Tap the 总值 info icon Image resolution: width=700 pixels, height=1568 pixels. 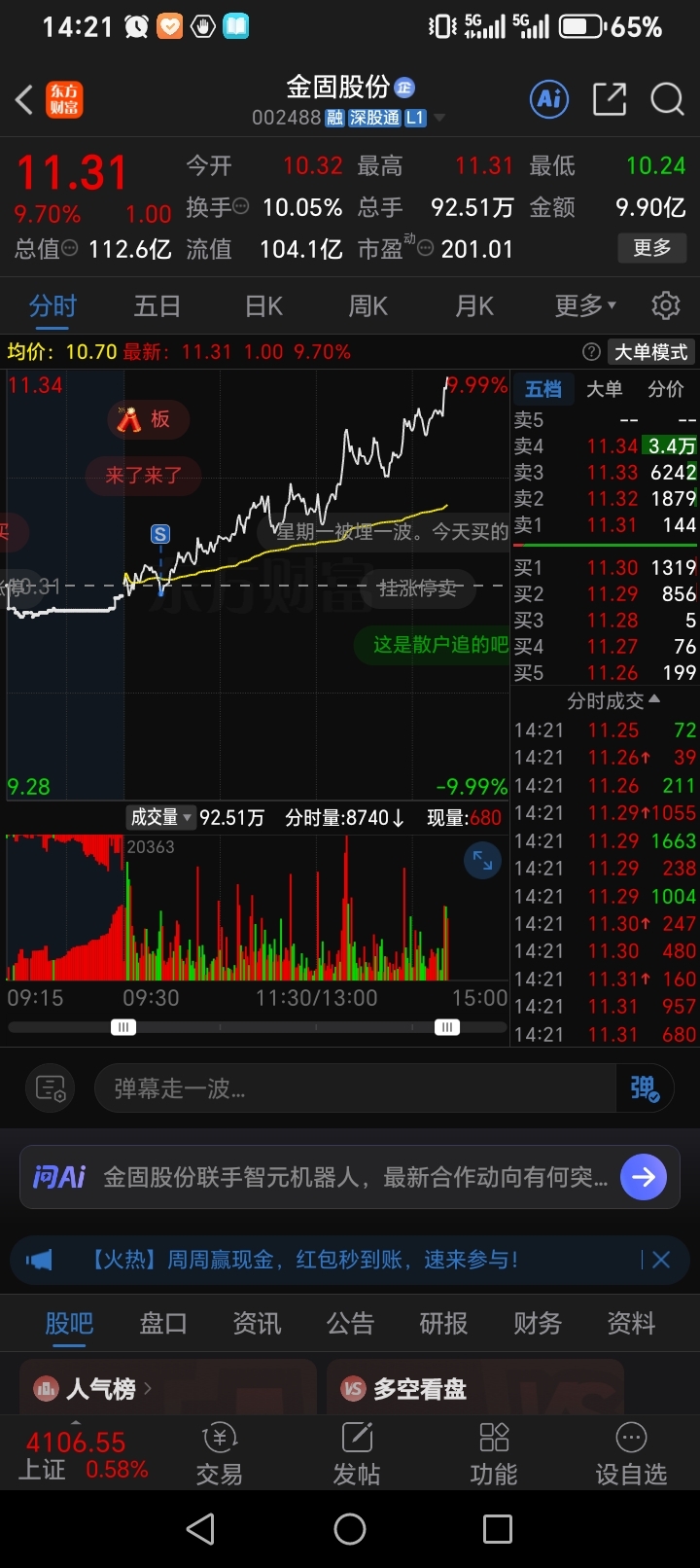70,249
